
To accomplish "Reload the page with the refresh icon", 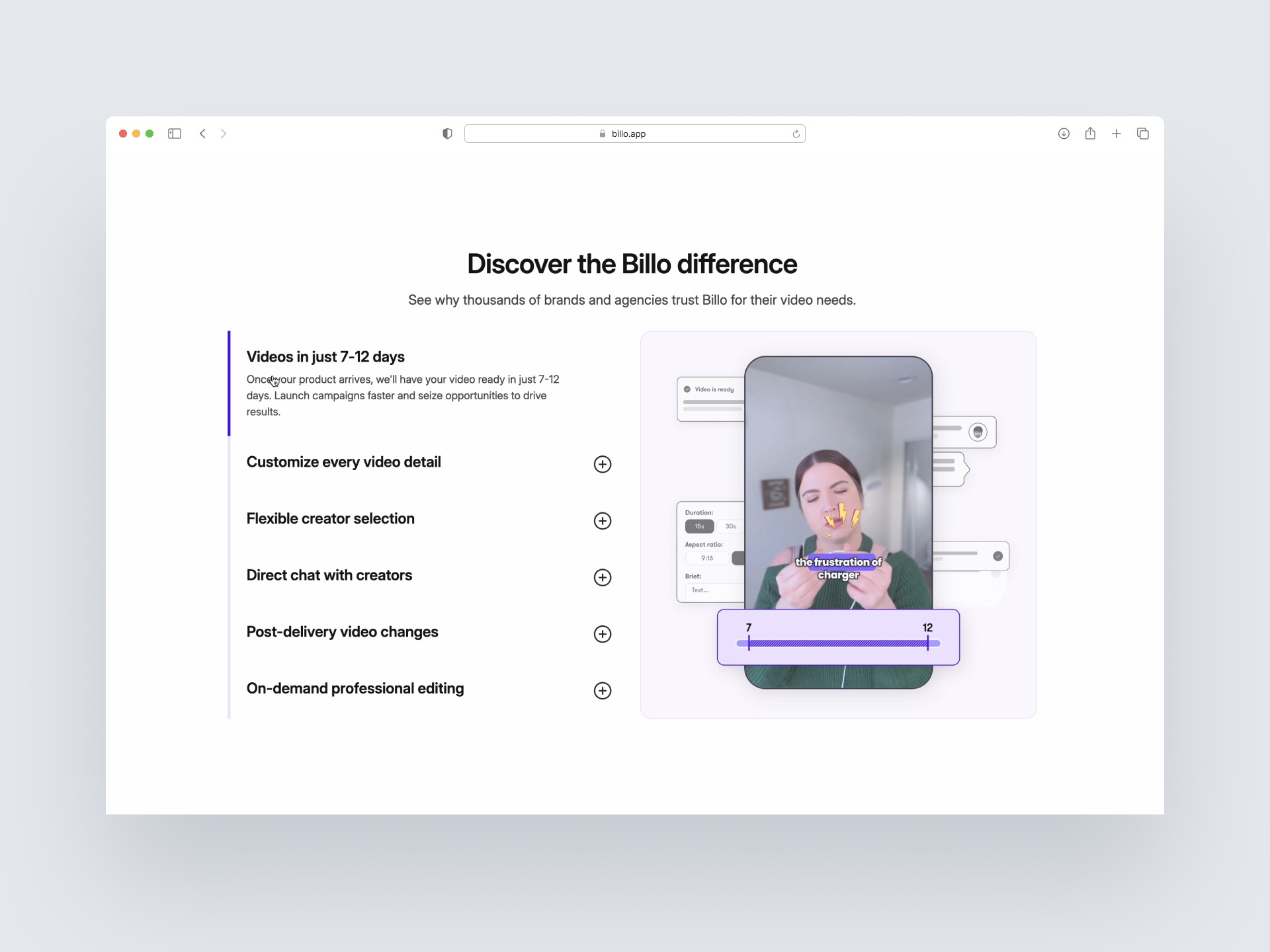I will pyautogui.click(x=796, y=134).
